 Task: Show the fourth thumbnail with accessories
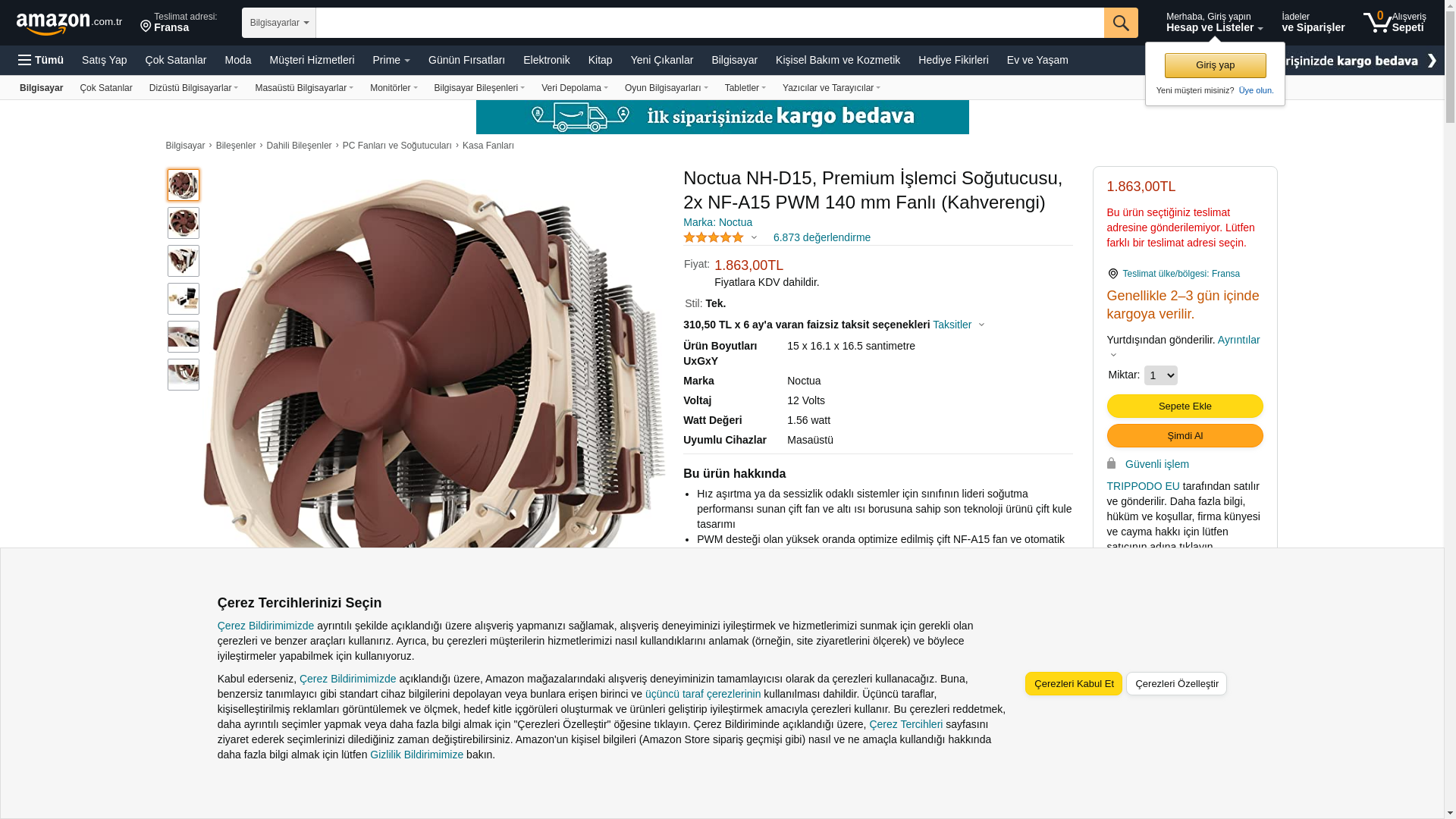184,299
